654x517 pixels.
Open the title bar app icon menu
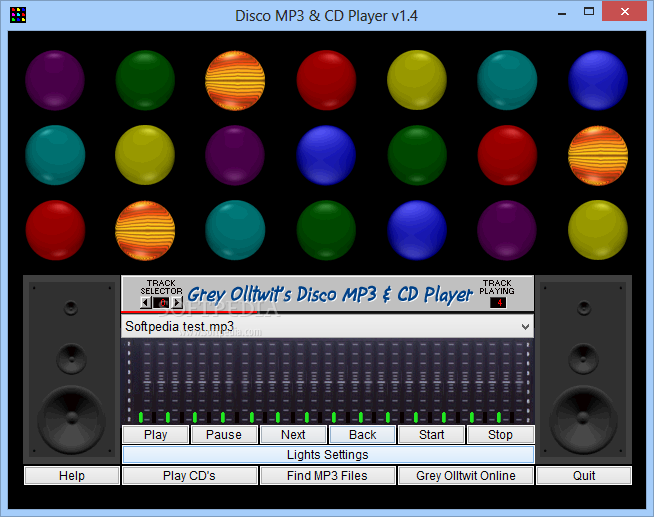click(18, 15)
